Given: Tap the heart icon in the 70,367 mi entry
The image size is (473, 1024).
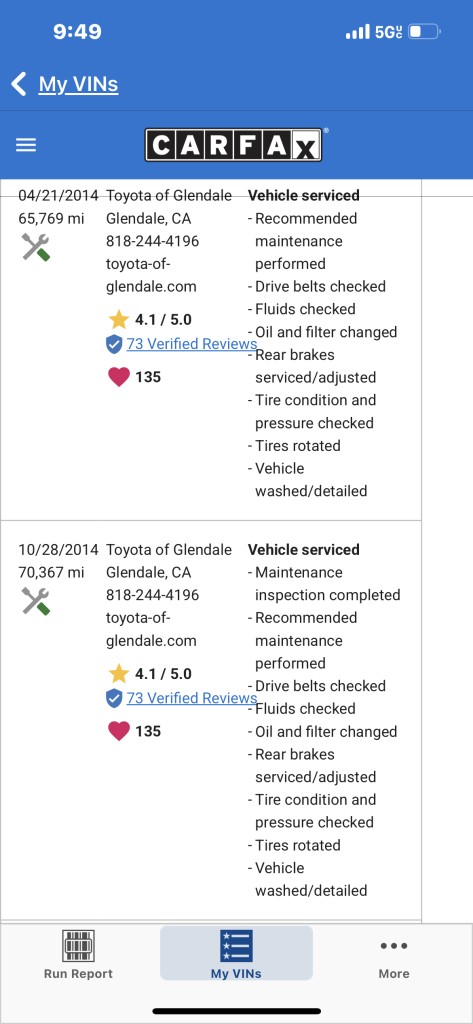Looking at the screenshot, I should click(x=119, y=731).
